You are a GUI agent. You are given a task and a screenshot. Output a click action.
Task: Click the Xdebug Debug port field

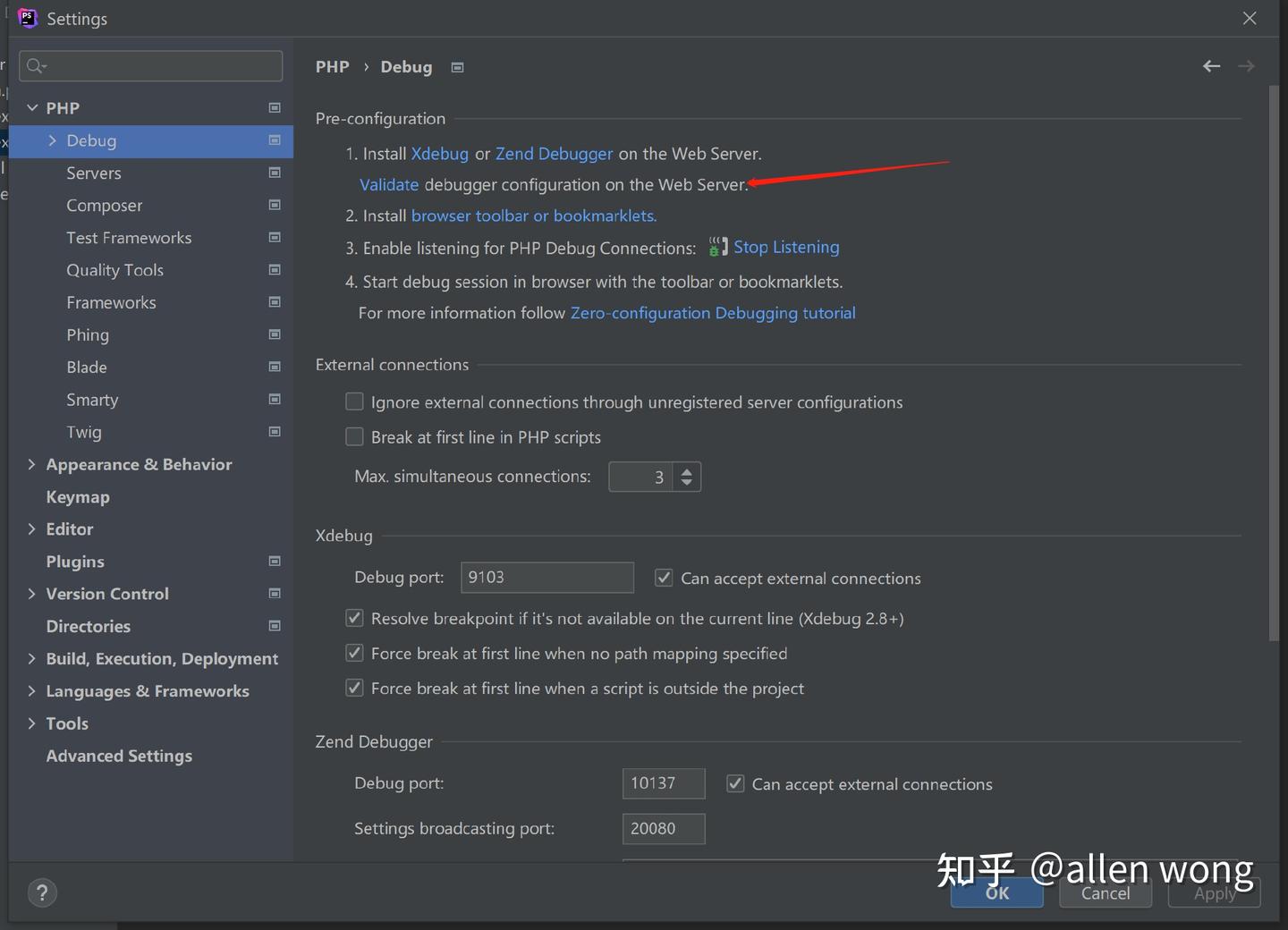pyautogui.click(x=547, y=578)
